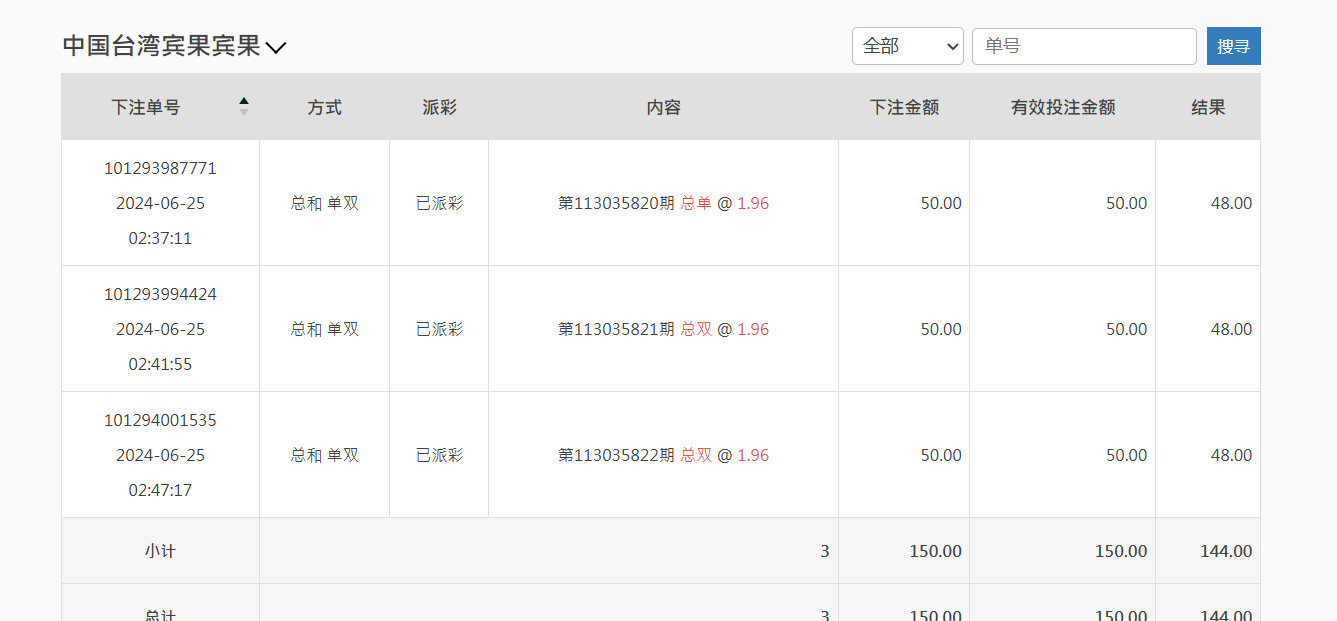Click the 第113035820期 总单 bet content
This screenshot has height=621, width=1337.
tap(663, 203)
